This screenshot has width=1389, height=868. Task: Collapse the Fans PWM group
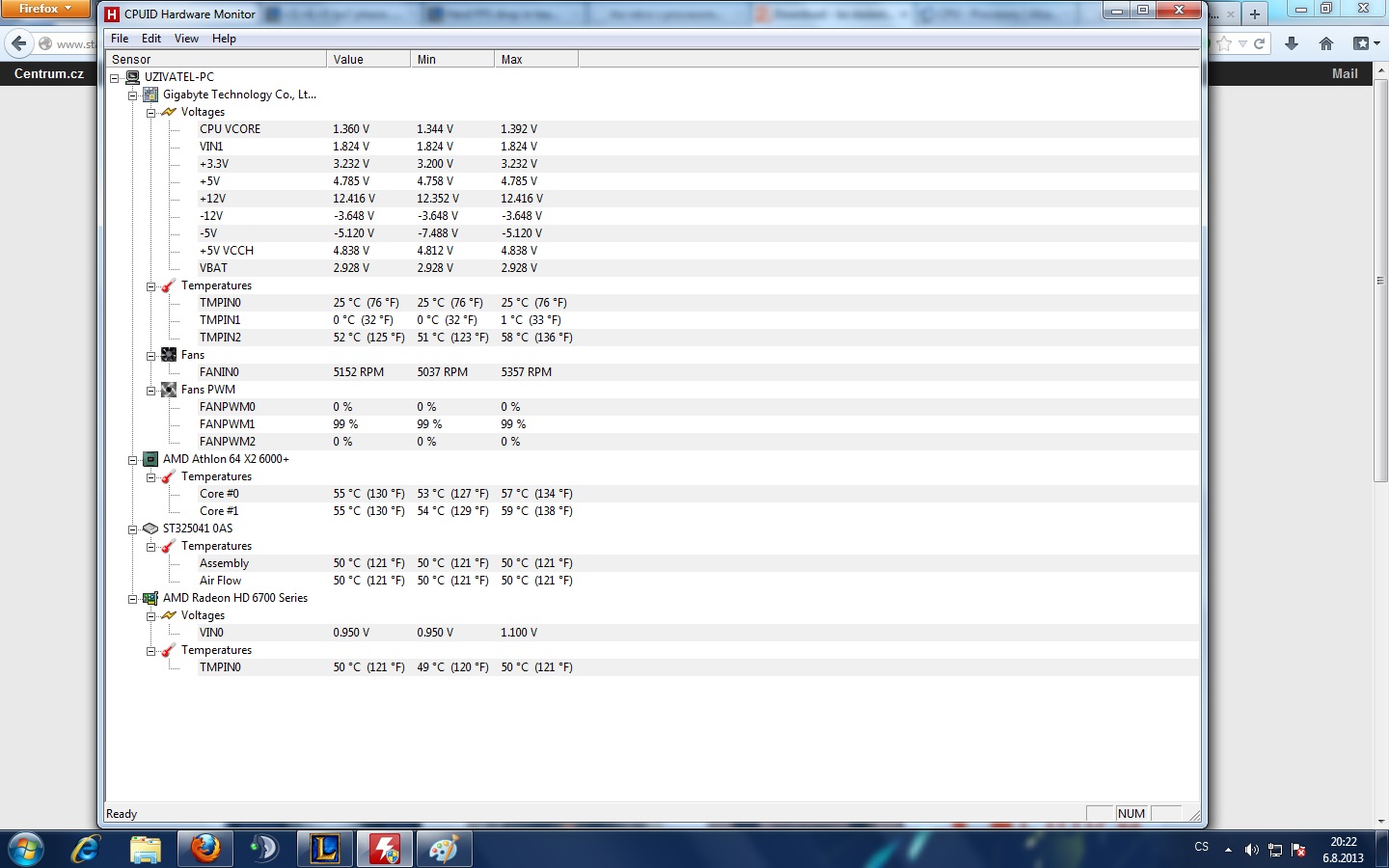point(151,390)
